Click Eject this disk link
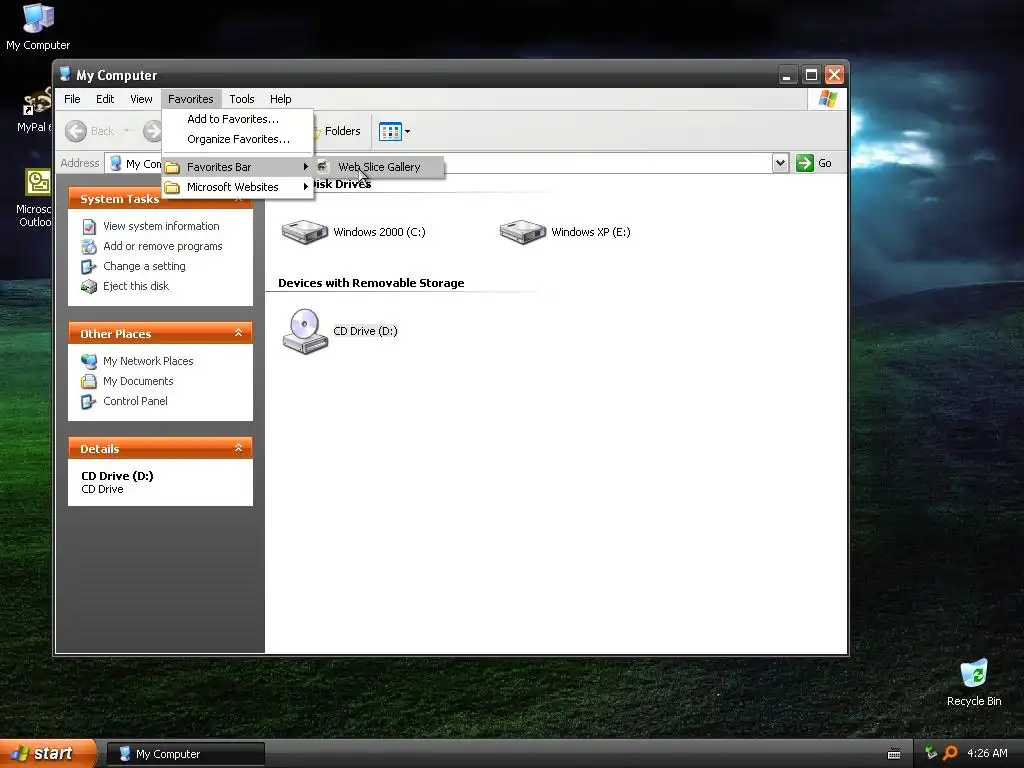This screenshot has height=768, width=1024. tap(136, 286)
